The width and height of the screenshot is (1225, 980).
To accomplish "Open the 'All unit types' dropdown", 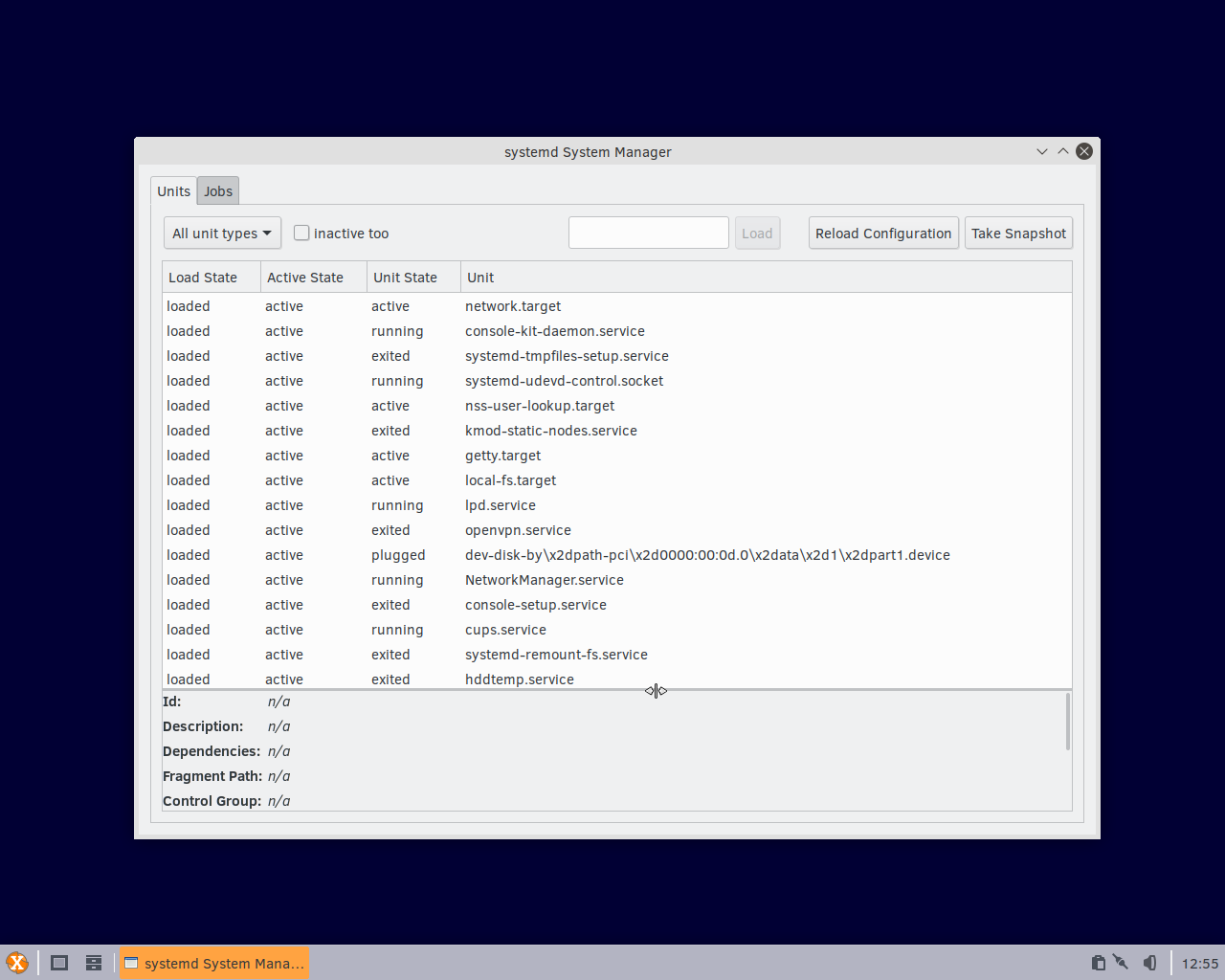I will [222, 233].
